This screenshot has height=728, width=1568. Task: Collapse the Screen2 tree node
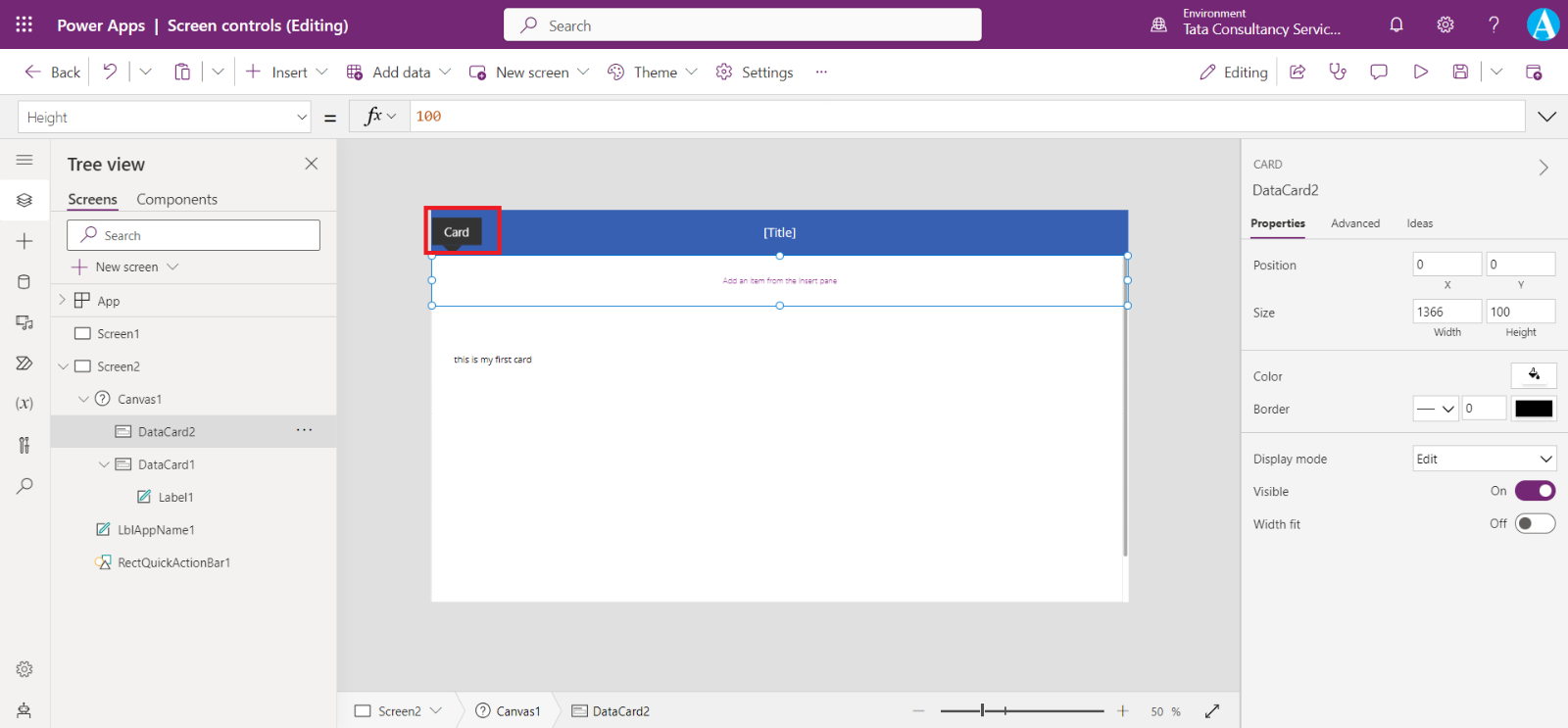63,366
